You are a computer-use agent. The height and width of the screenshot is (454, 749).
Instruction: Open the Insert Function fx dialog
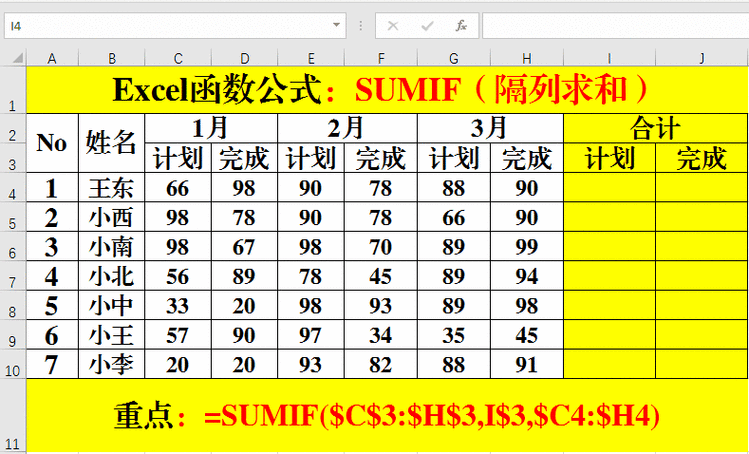tap(461, 26)
